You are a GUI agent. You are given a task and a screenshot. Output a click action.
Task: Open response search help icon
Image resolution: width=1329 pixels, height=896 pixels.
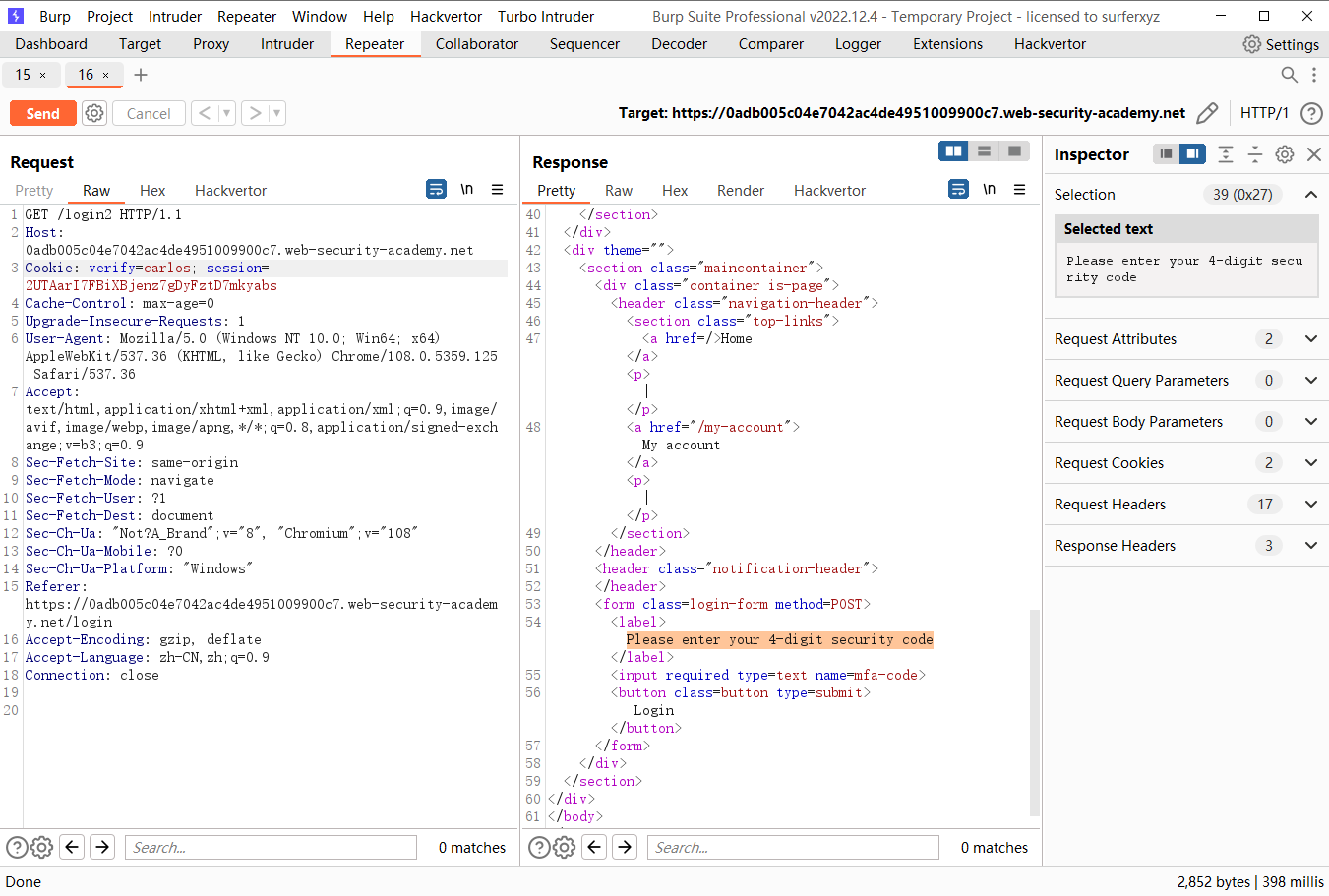539,847
